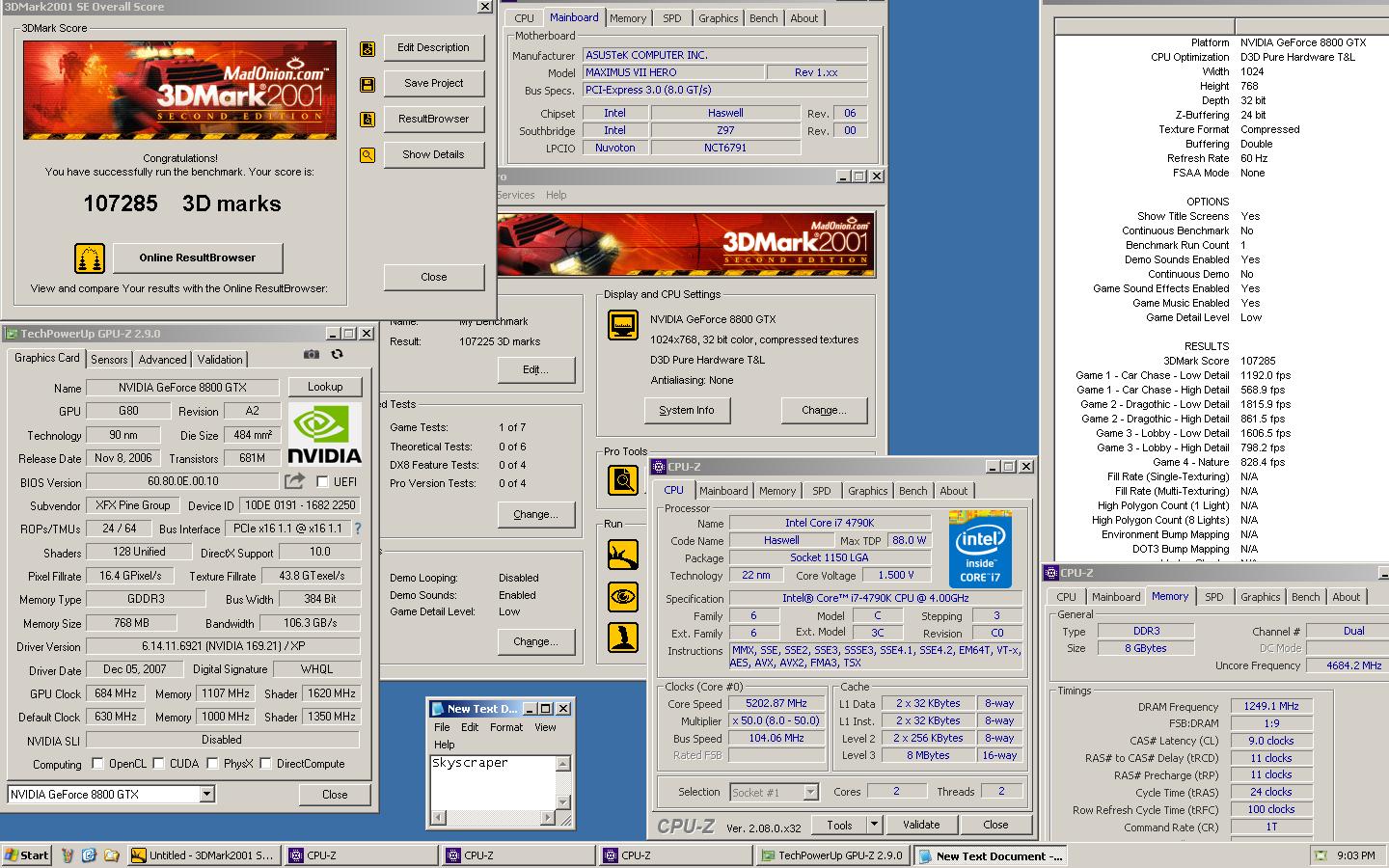Click the GPU-Z title bar icon
Screen dimensions: 1389x868
pos(12,334)
